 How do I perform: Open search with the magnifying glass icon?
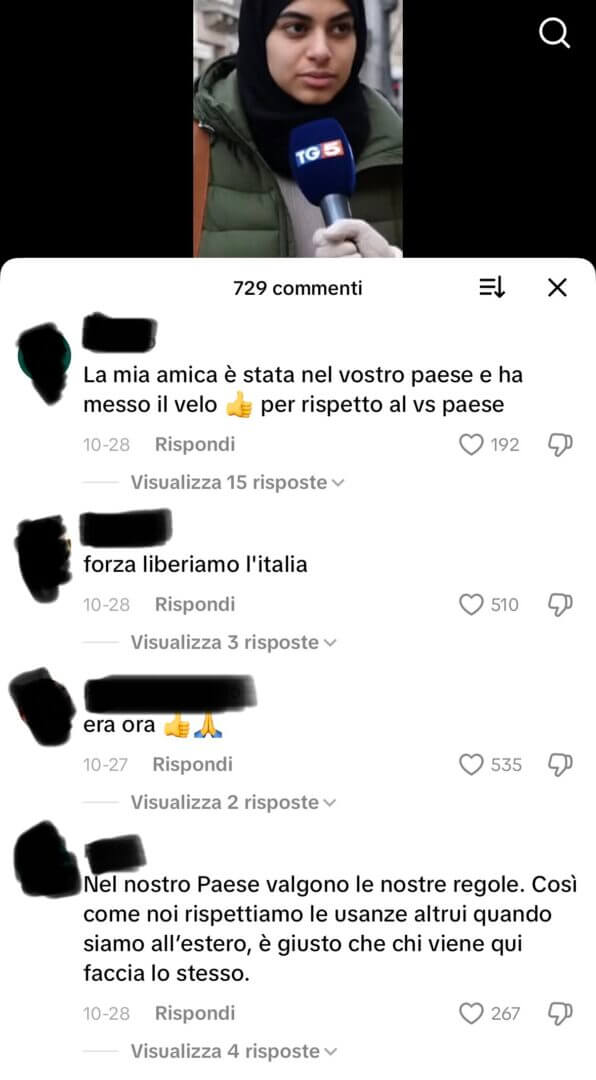pyautogui.click(x=555, y=32)
